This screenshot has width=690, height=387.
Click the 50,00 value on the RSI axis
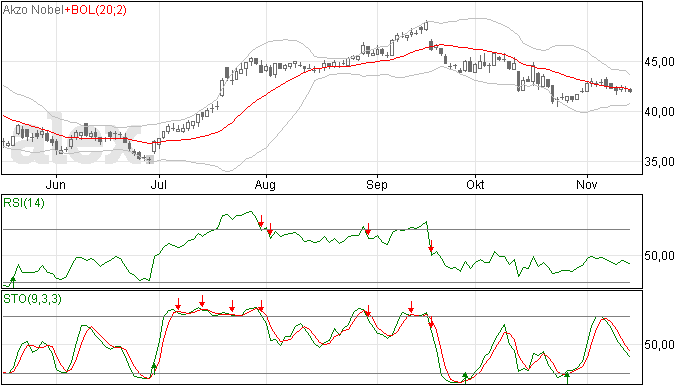tap(659, 256)
